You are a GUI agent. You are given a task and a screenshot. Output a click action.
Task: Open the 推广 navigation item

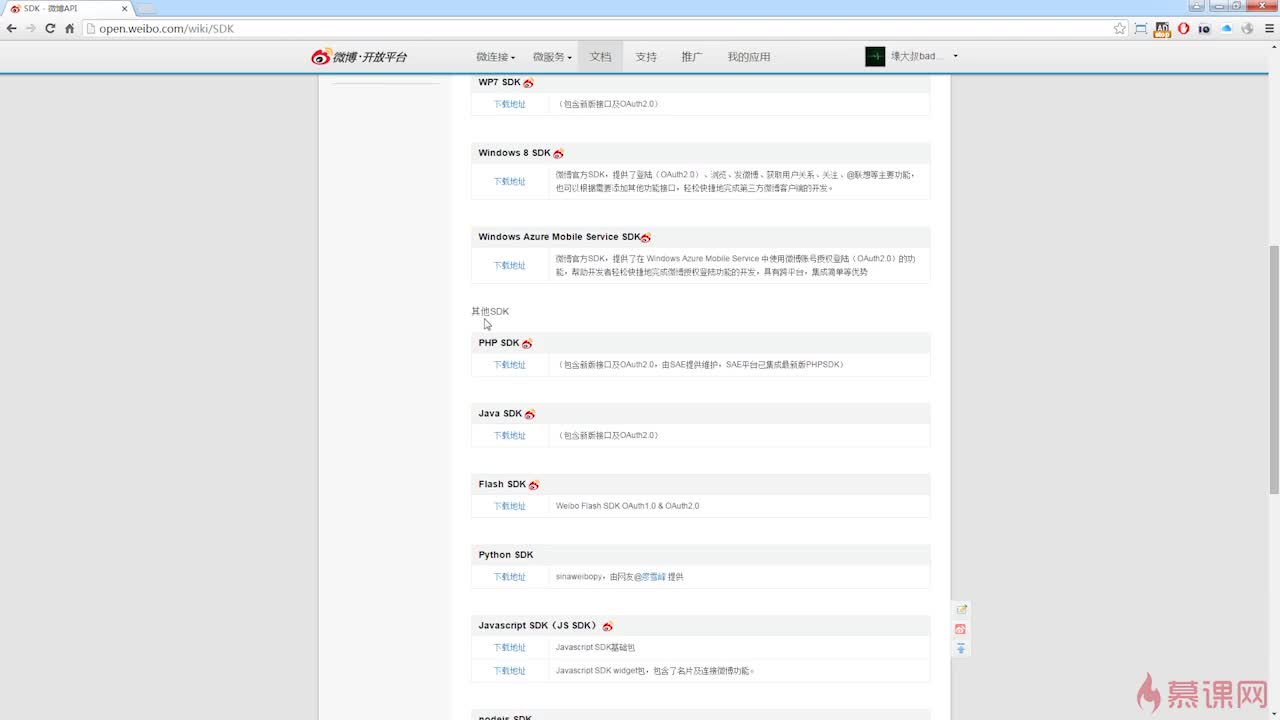pyautogui.click(x=692, y=57)
